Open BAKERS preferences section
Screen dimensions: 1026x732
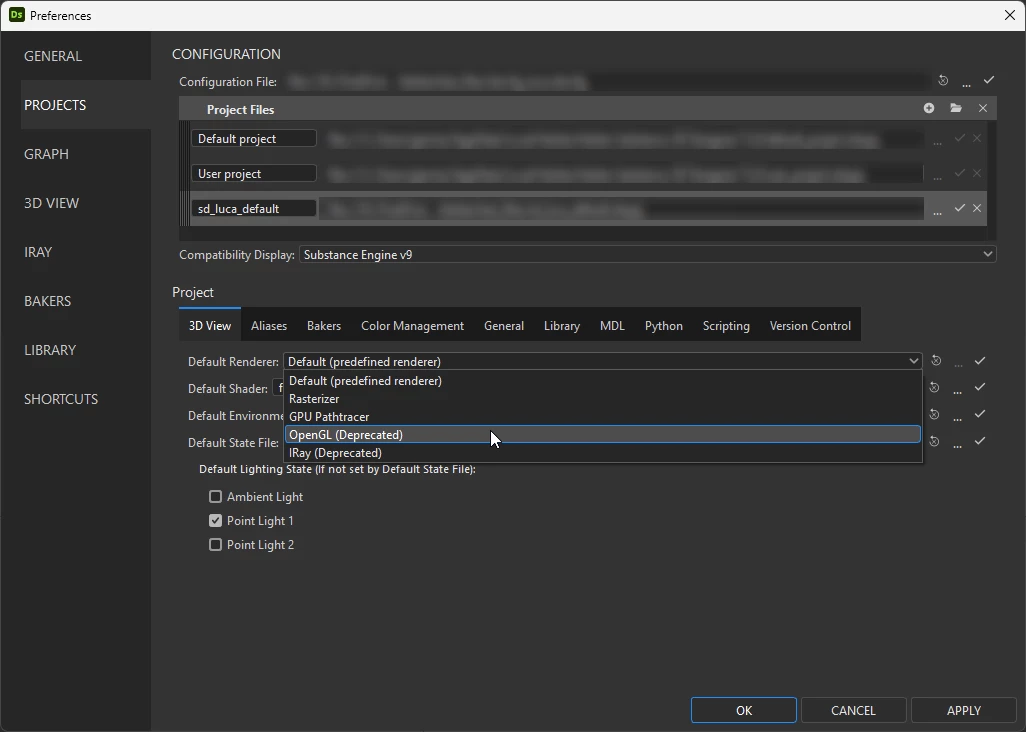click(x=86, y=301)
